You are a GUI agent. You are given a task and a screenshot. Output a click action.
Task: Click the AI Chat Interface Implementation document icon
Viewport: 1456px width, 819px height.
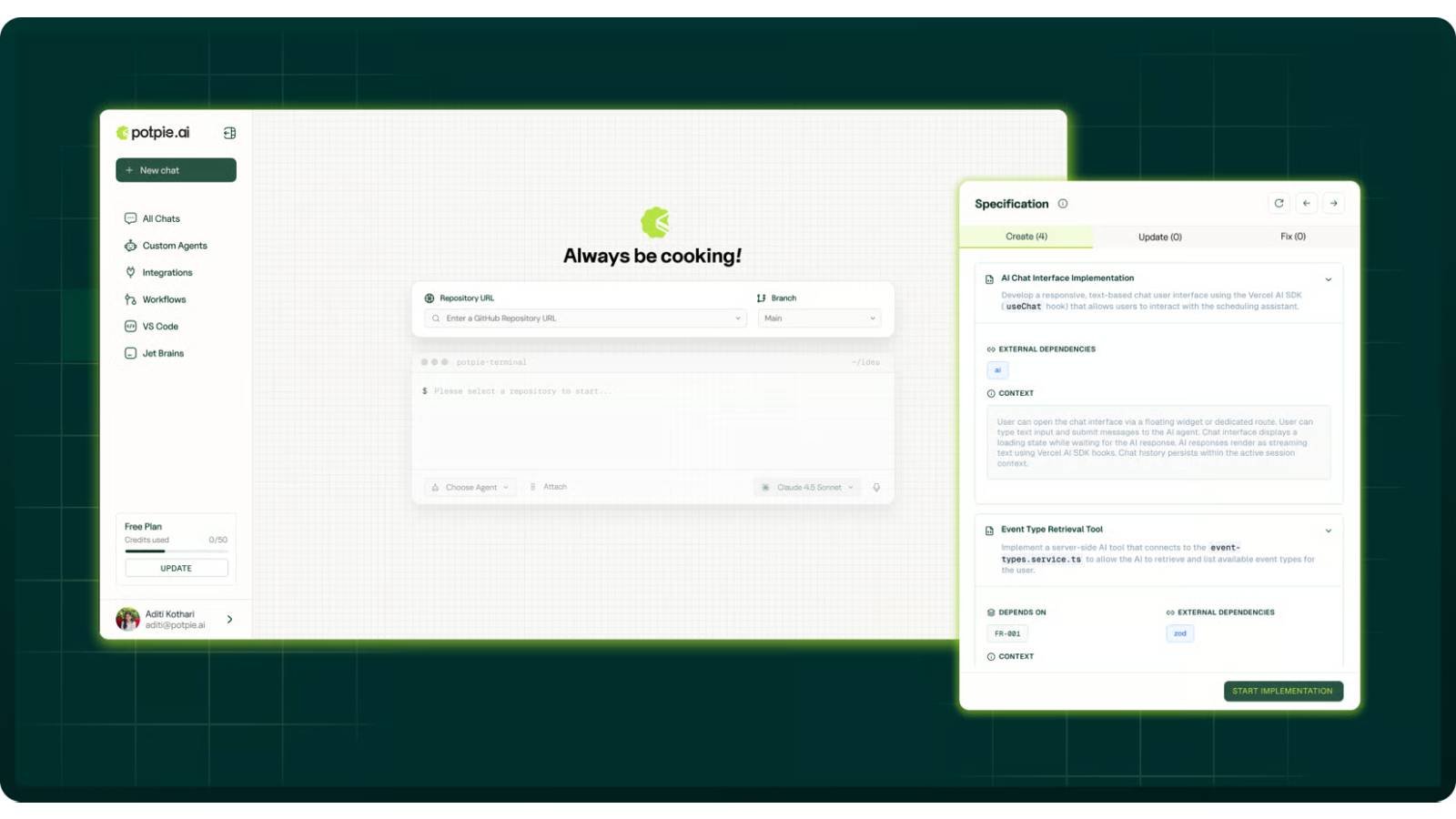989,279
